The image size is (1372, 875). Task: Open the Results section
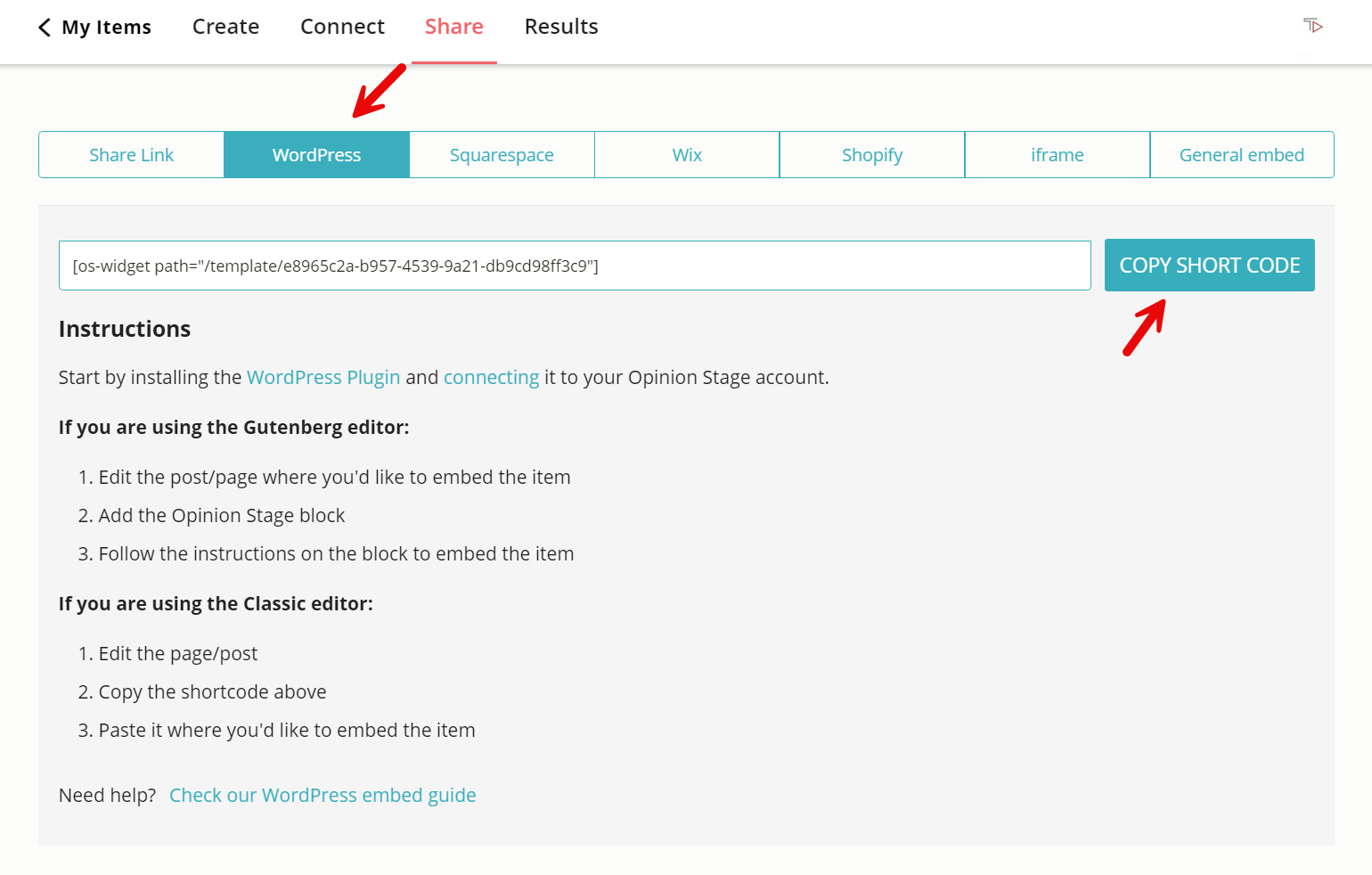click(561, 27)
